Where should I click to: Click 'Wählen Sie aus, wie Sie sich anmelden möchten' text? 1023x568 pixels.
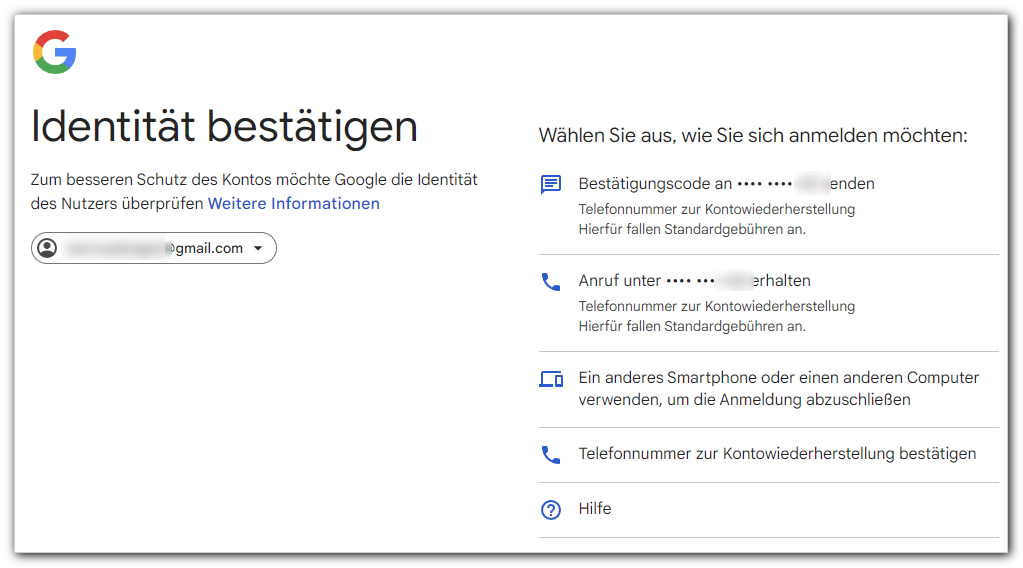tap(753, 136)
